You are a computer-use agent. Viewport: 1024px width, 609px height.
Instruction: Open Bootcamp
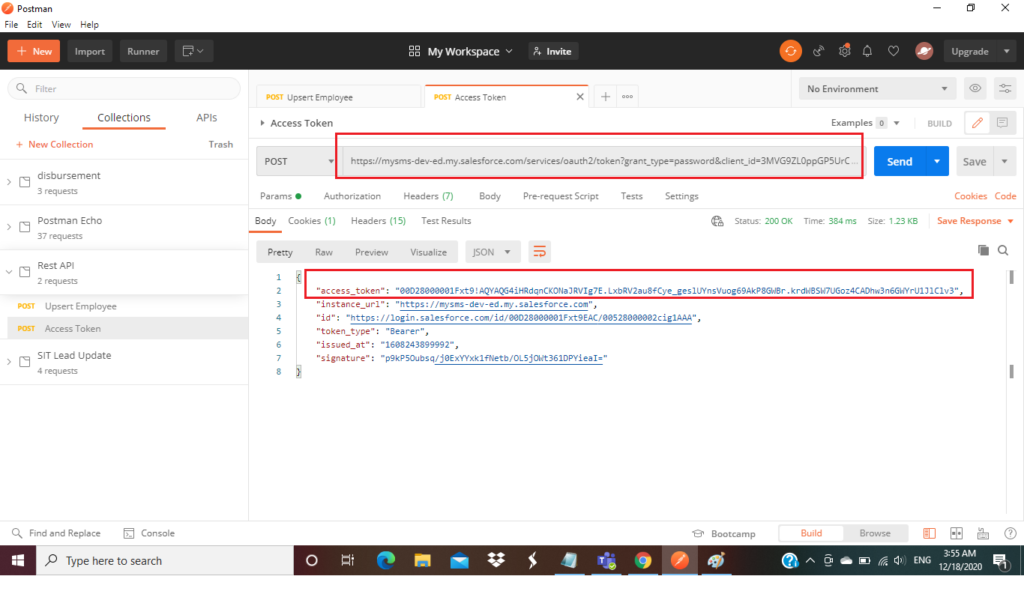point(724,533)
